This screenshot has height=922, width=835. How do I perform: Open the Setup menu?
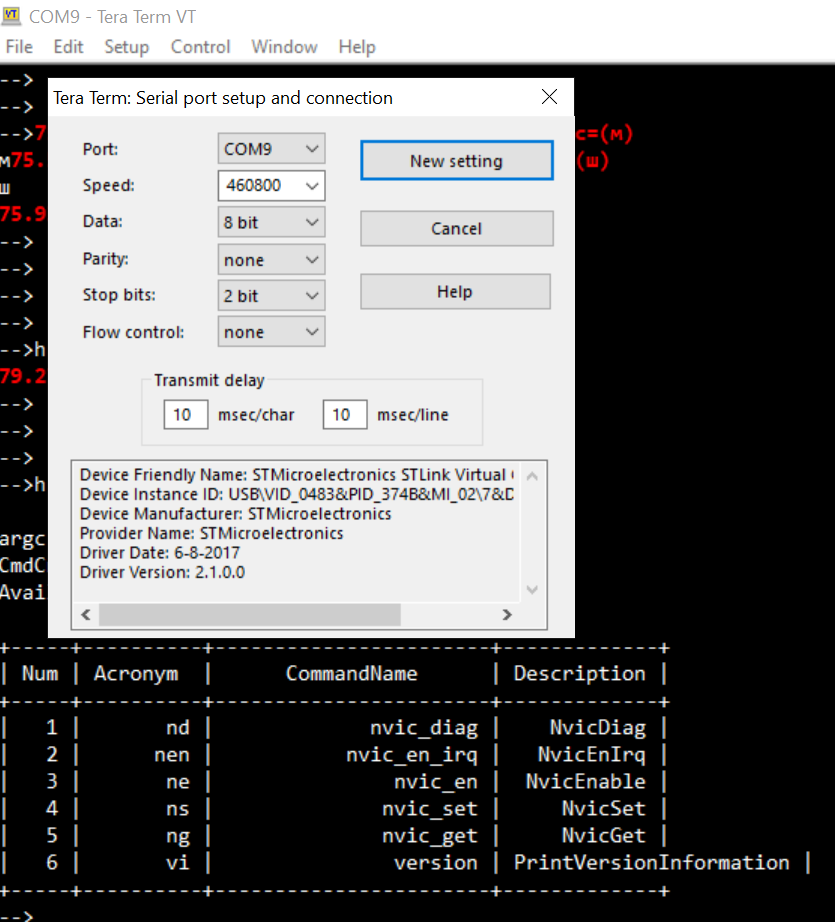[126, 47]
